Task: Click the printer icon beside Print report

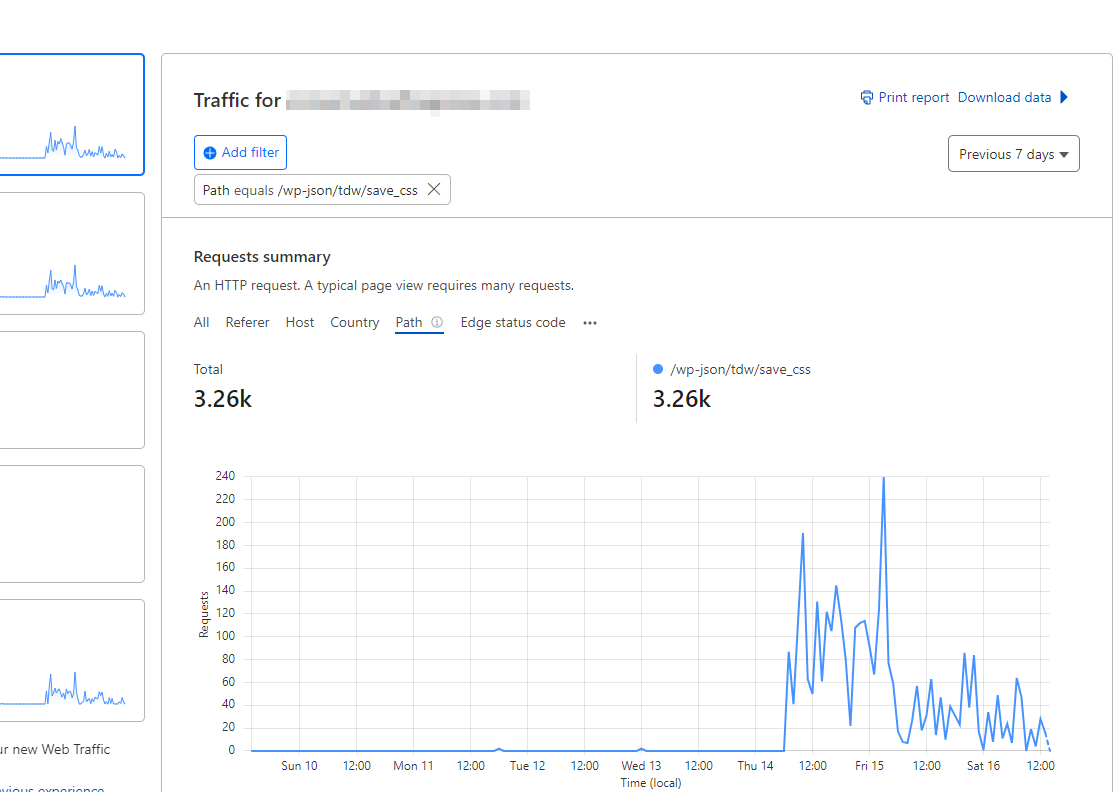Action: click(866, 98)
